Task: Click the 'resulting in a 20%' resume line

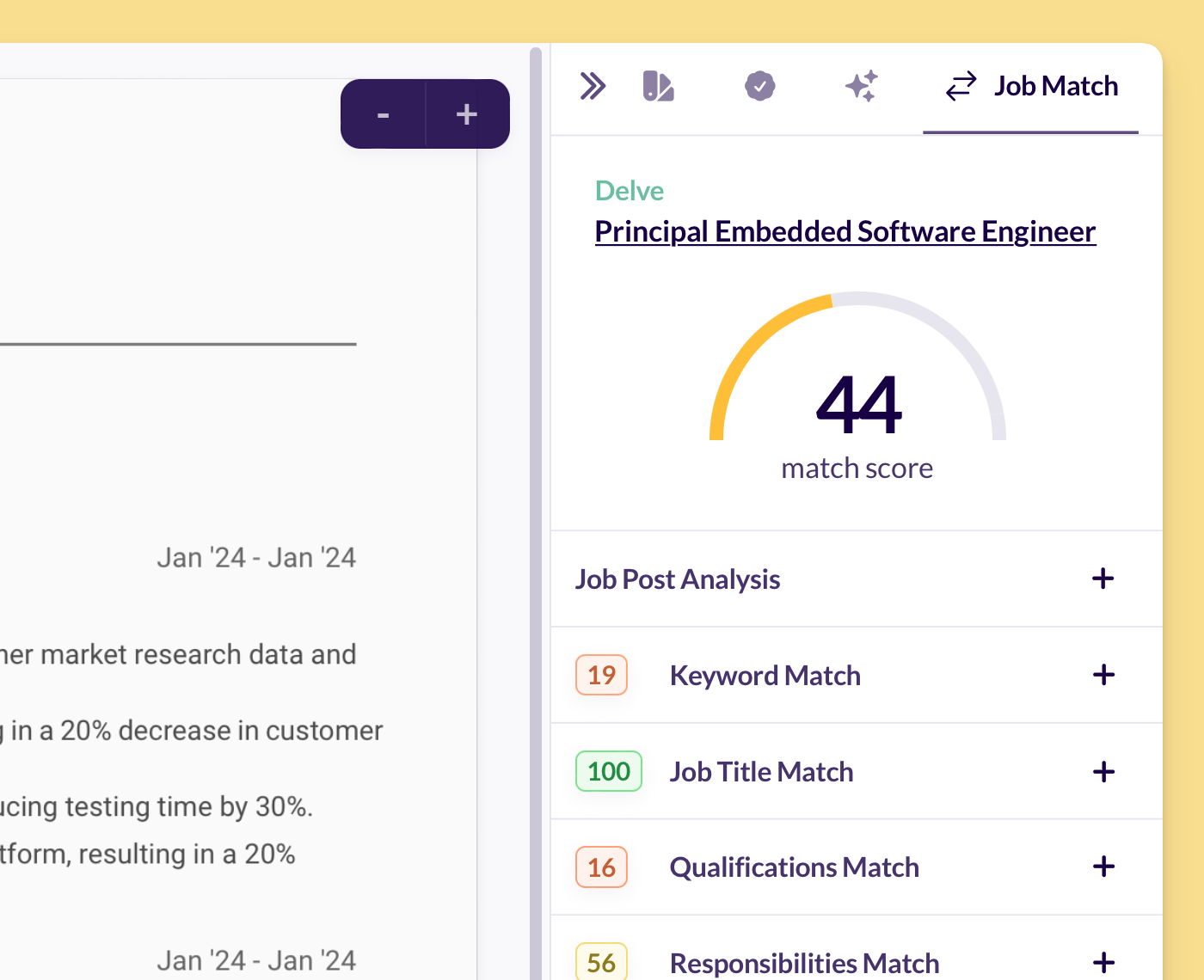Action: [x=148, y=854]
